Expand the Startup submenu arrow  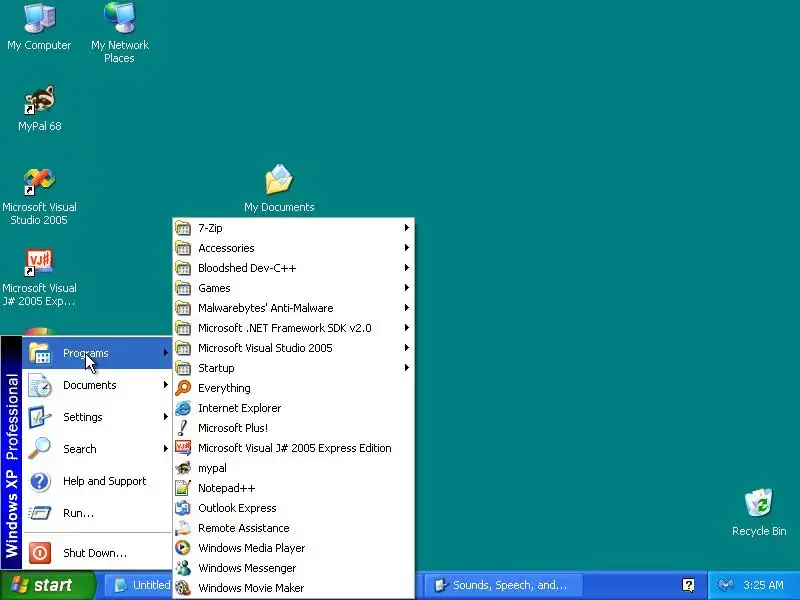(x=407, y=367)
